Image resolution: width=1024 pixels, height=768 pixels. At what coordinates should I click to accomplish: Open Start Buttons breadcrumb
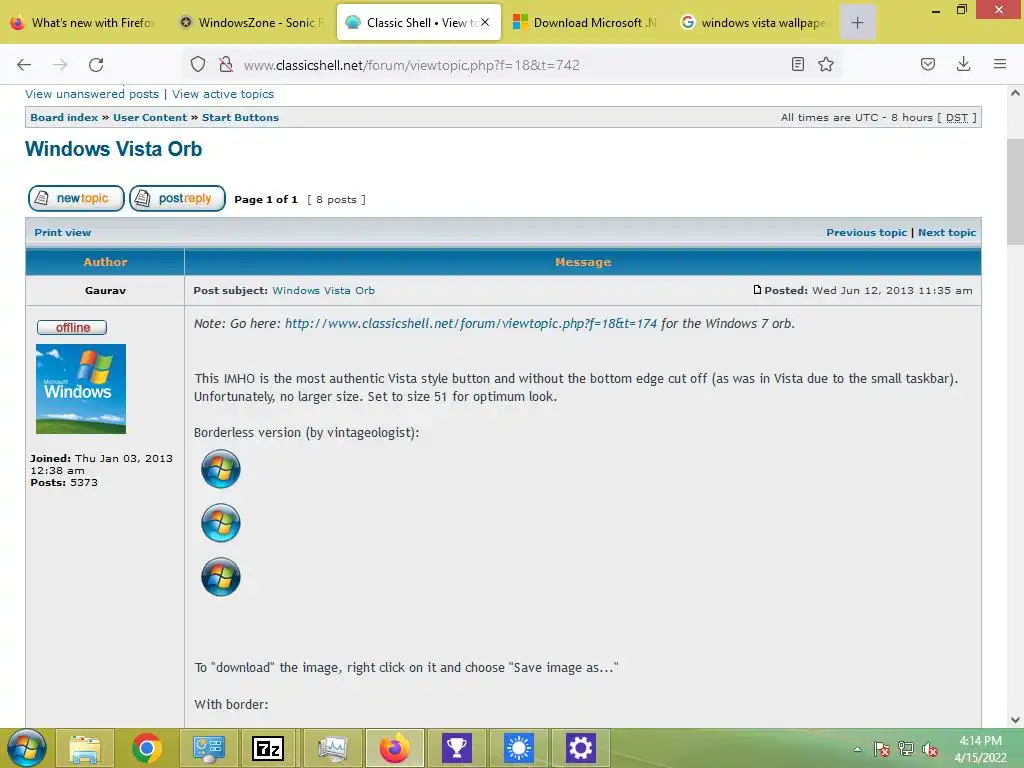(x=240, y=118)
